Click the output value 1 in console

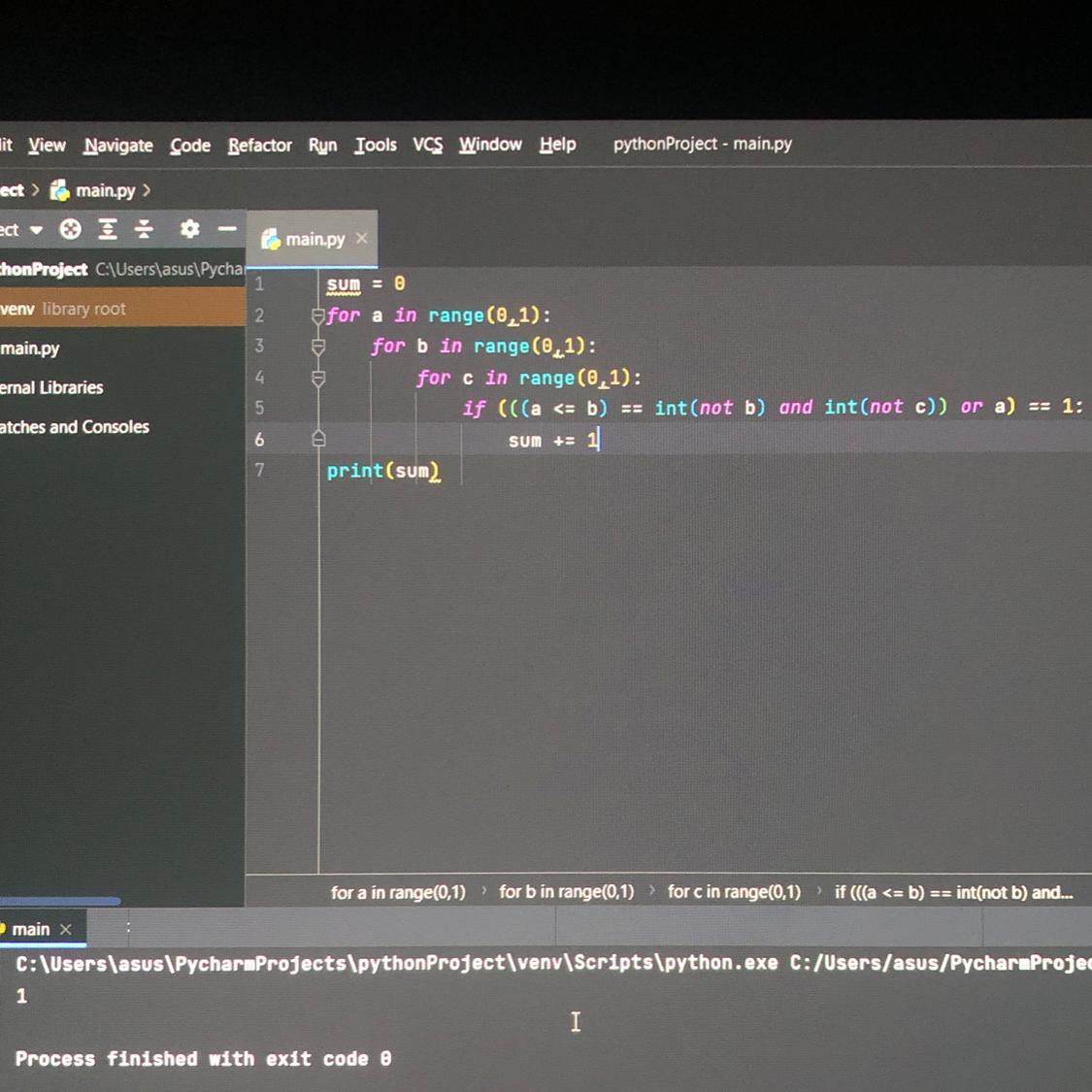click(x=21, y=996)
